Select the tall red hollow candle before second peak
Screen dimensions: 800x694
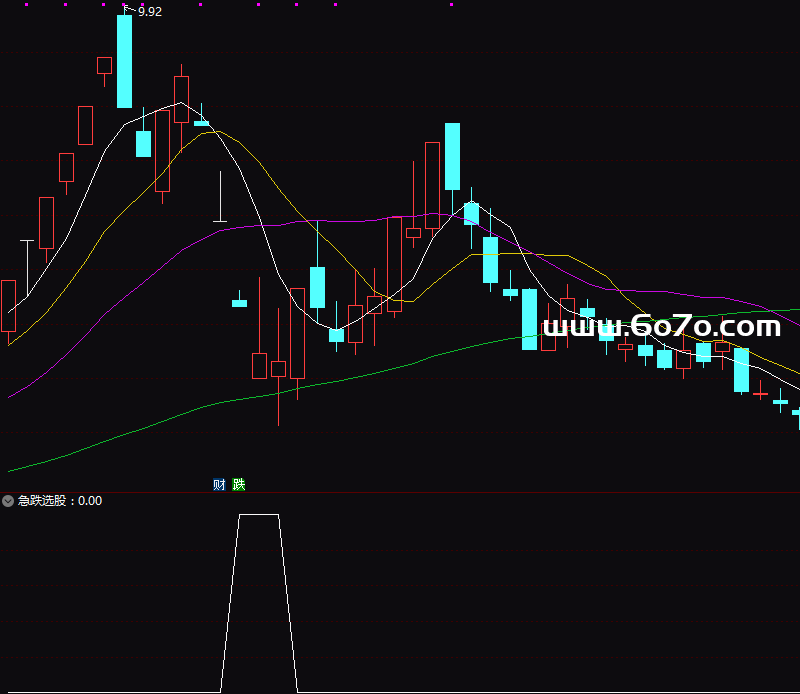[x=432, y=185]
